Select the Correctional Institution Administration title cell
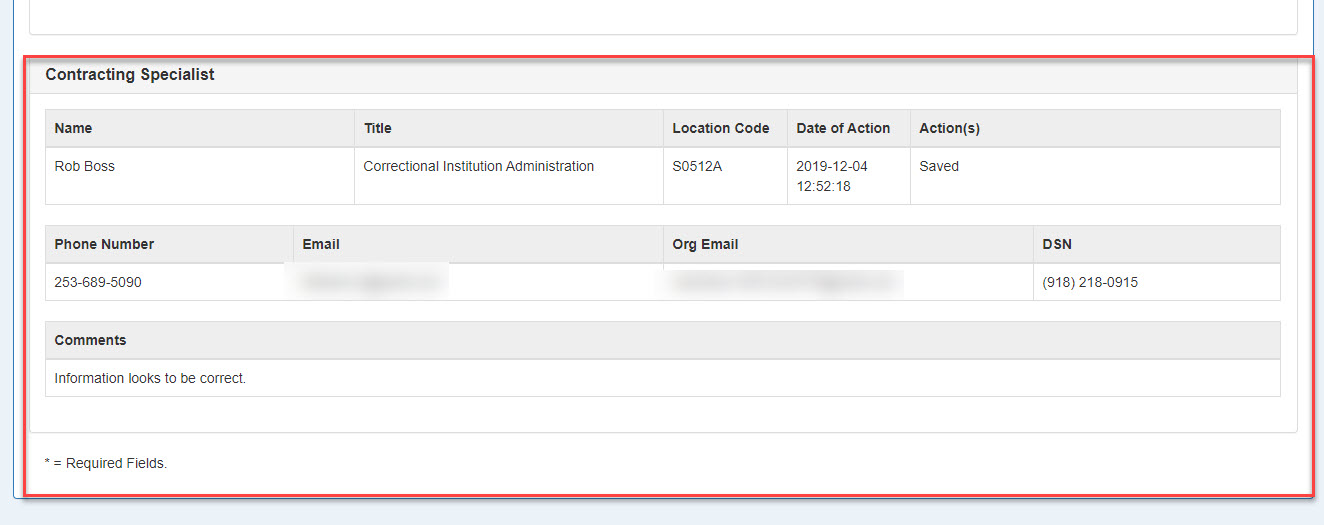The image size is (1324, 525). click(478, 167)
